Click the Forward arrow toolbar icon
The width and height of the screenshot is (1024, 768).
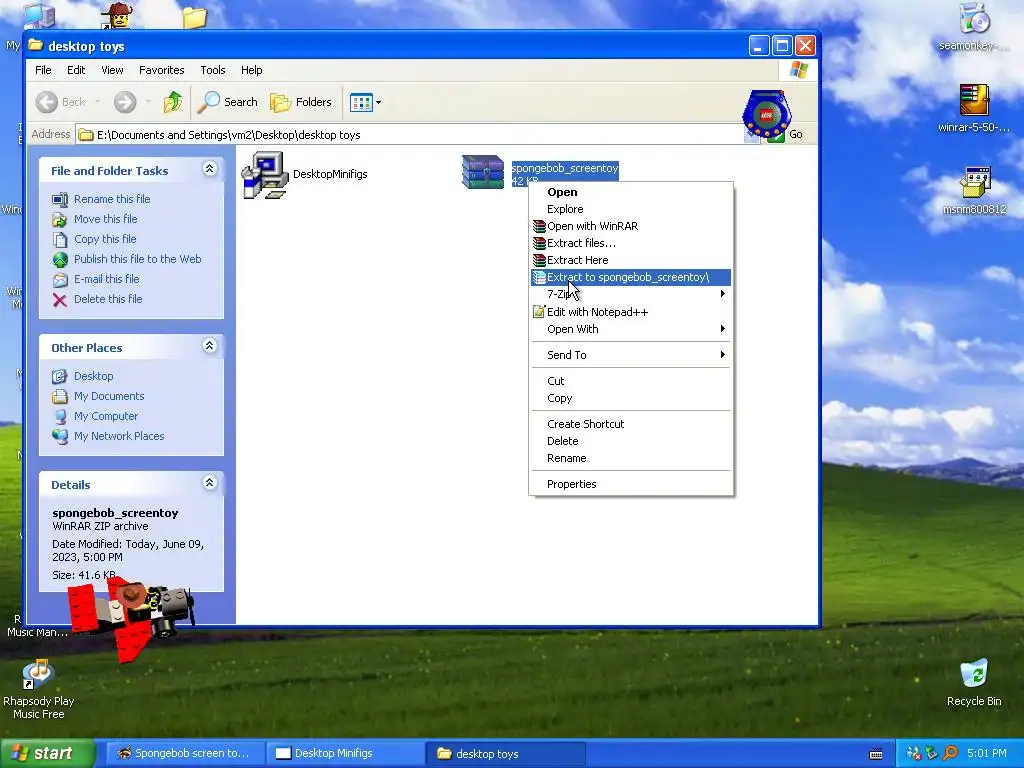125,102
